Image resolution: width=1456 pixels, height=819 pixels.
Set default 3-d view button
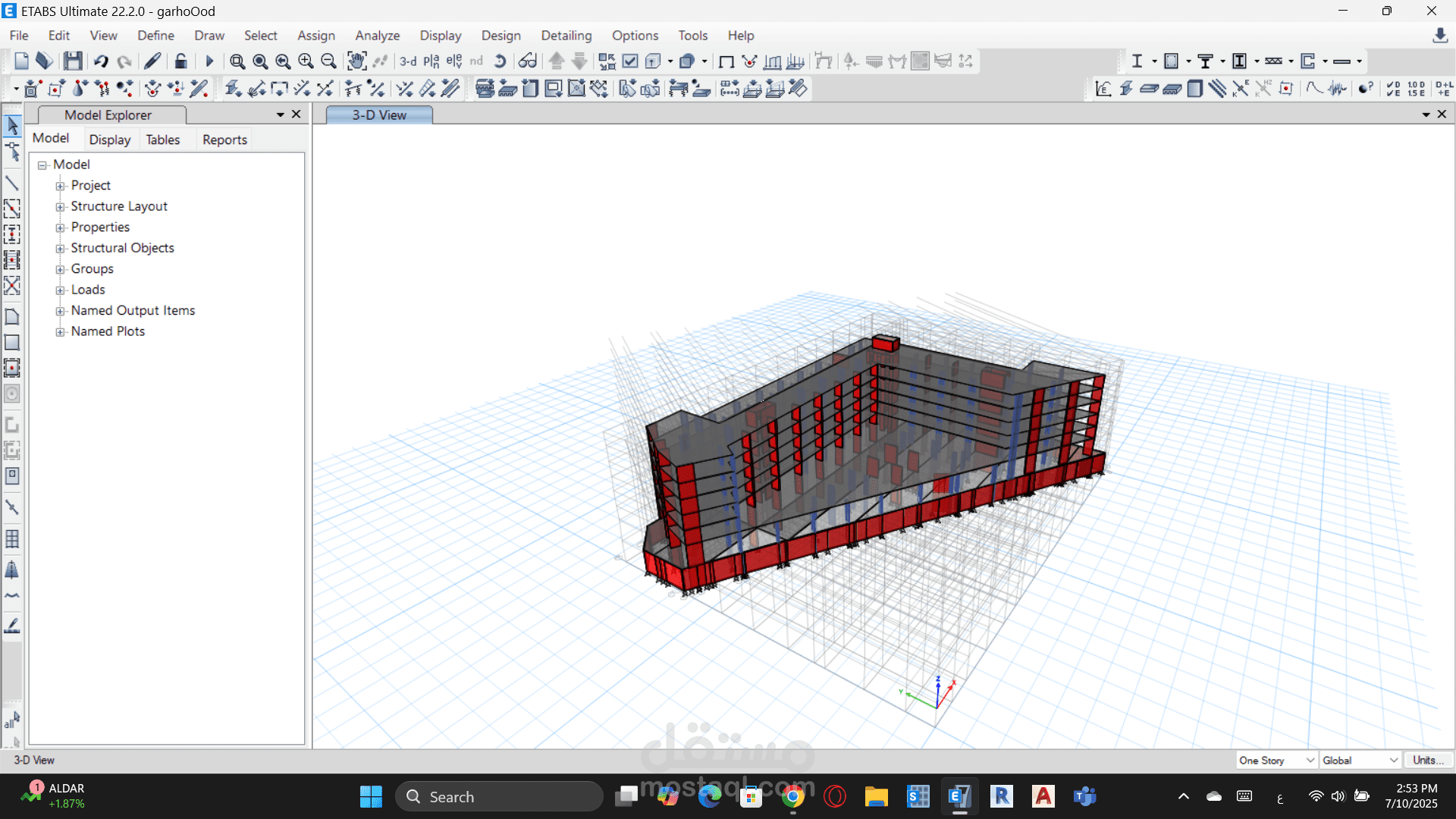point(408,61)
